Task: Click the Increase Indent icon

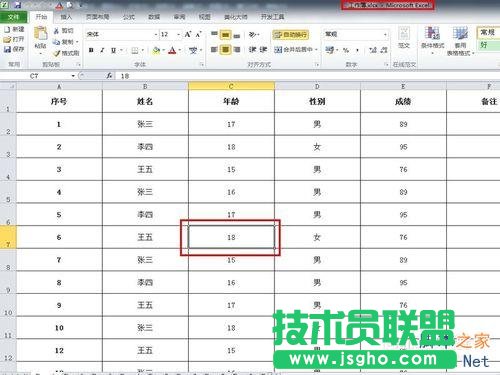Action: tap(263, 50)
